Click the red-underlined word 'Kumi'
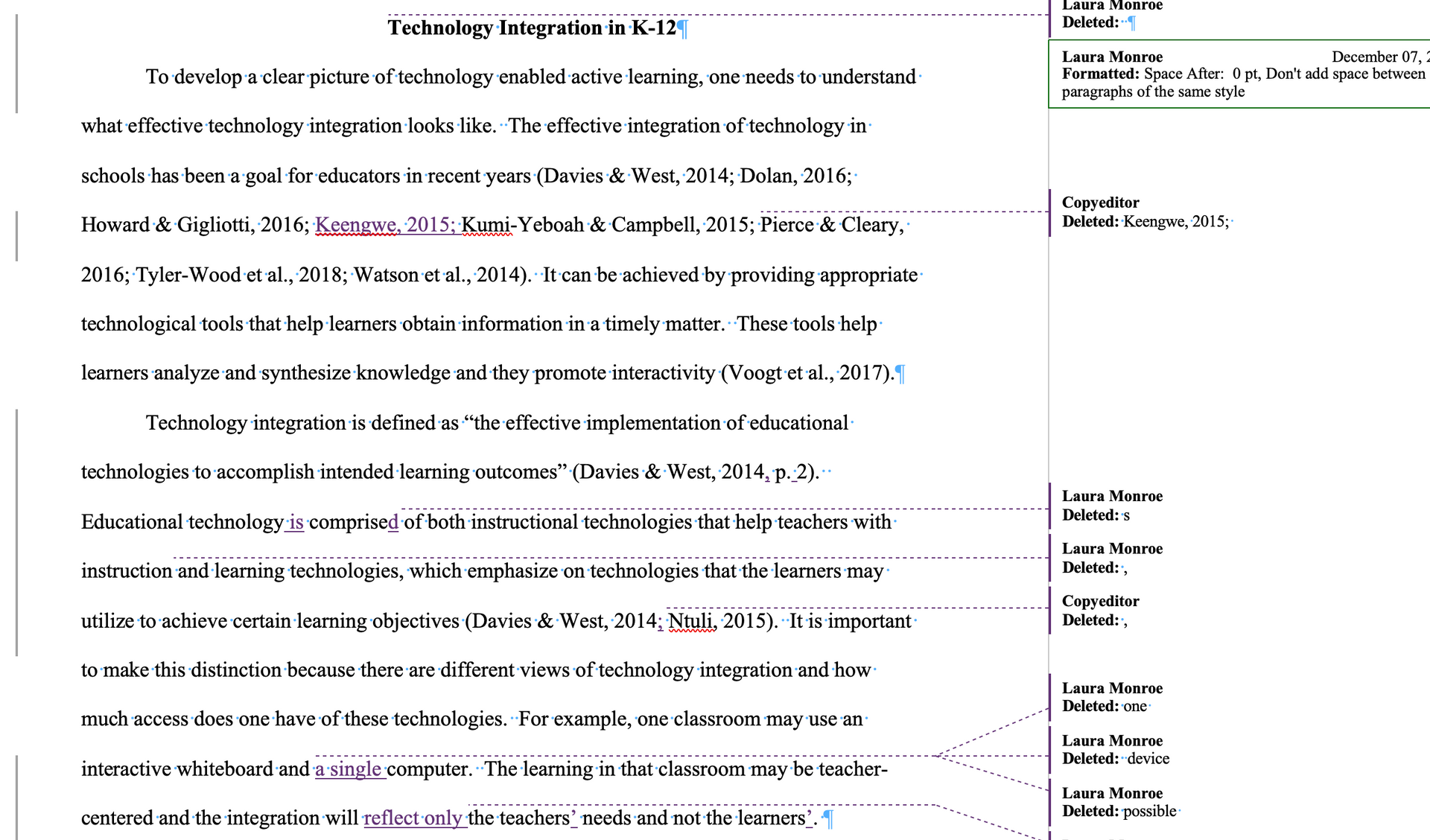The height and width of the screenshot is (840, 1430). (486, 225)
